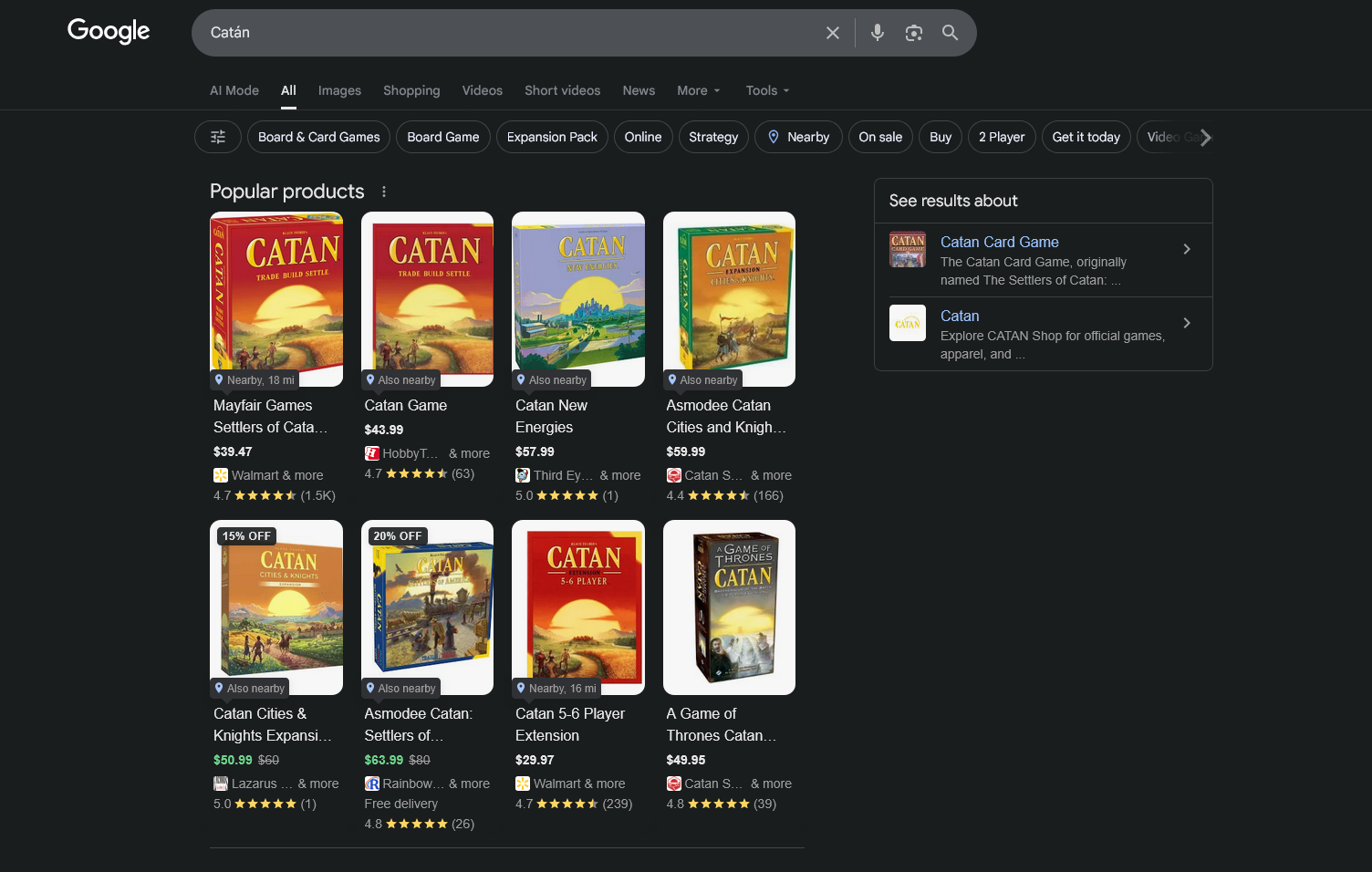Viewport: 1372px width, 872px height.
Task: Click the Third Eye store icon under New Energies
Action: [x=523, y=475]
